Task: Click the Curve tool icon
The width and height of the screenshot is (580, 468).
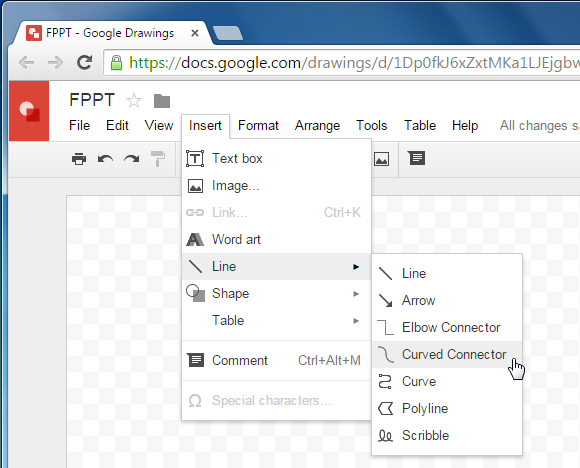Action: pyautogui.click(x=385, y=381)
